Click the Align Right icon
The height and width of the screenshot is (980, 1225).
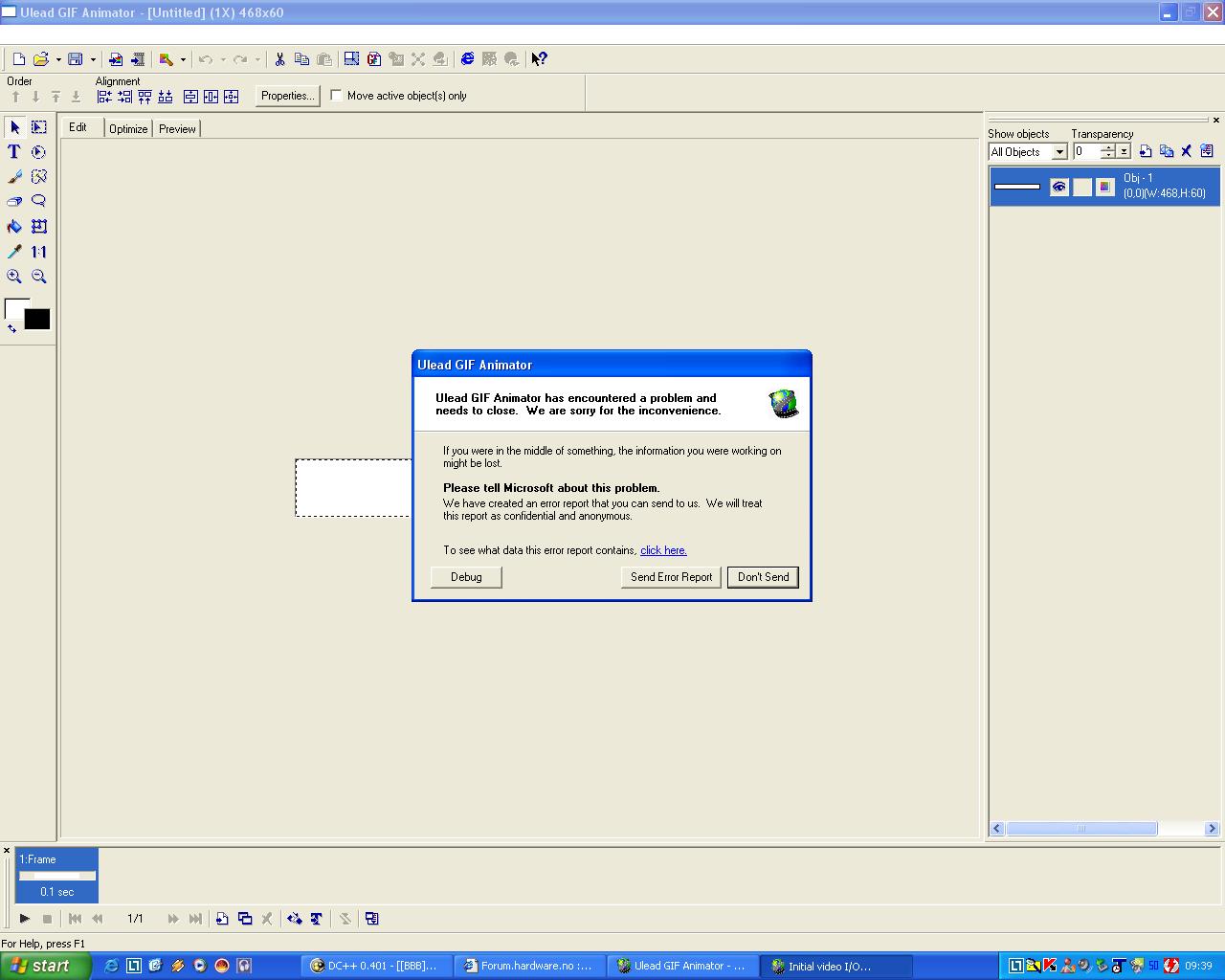pos(124,97)
